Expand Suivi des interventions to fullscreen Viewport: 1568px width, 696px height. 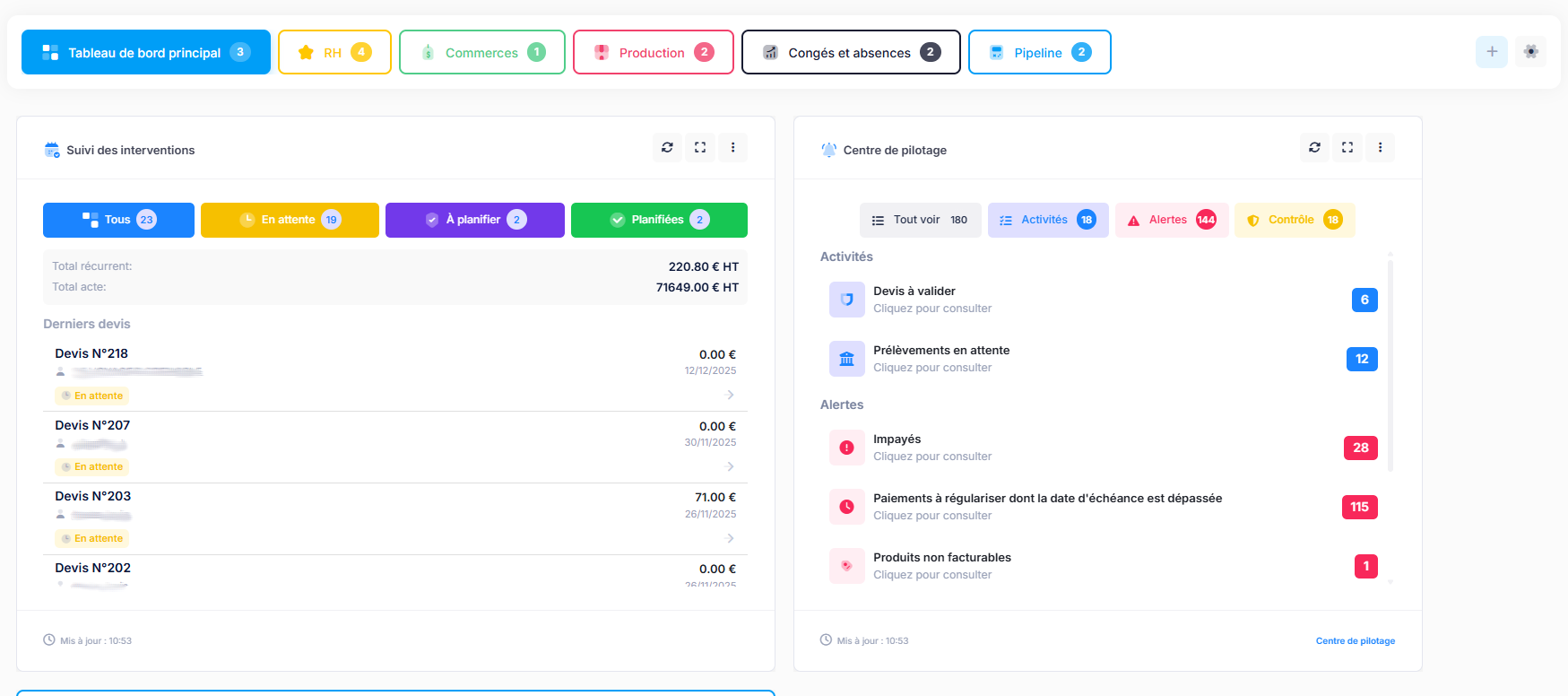click(x=700, y=147)
